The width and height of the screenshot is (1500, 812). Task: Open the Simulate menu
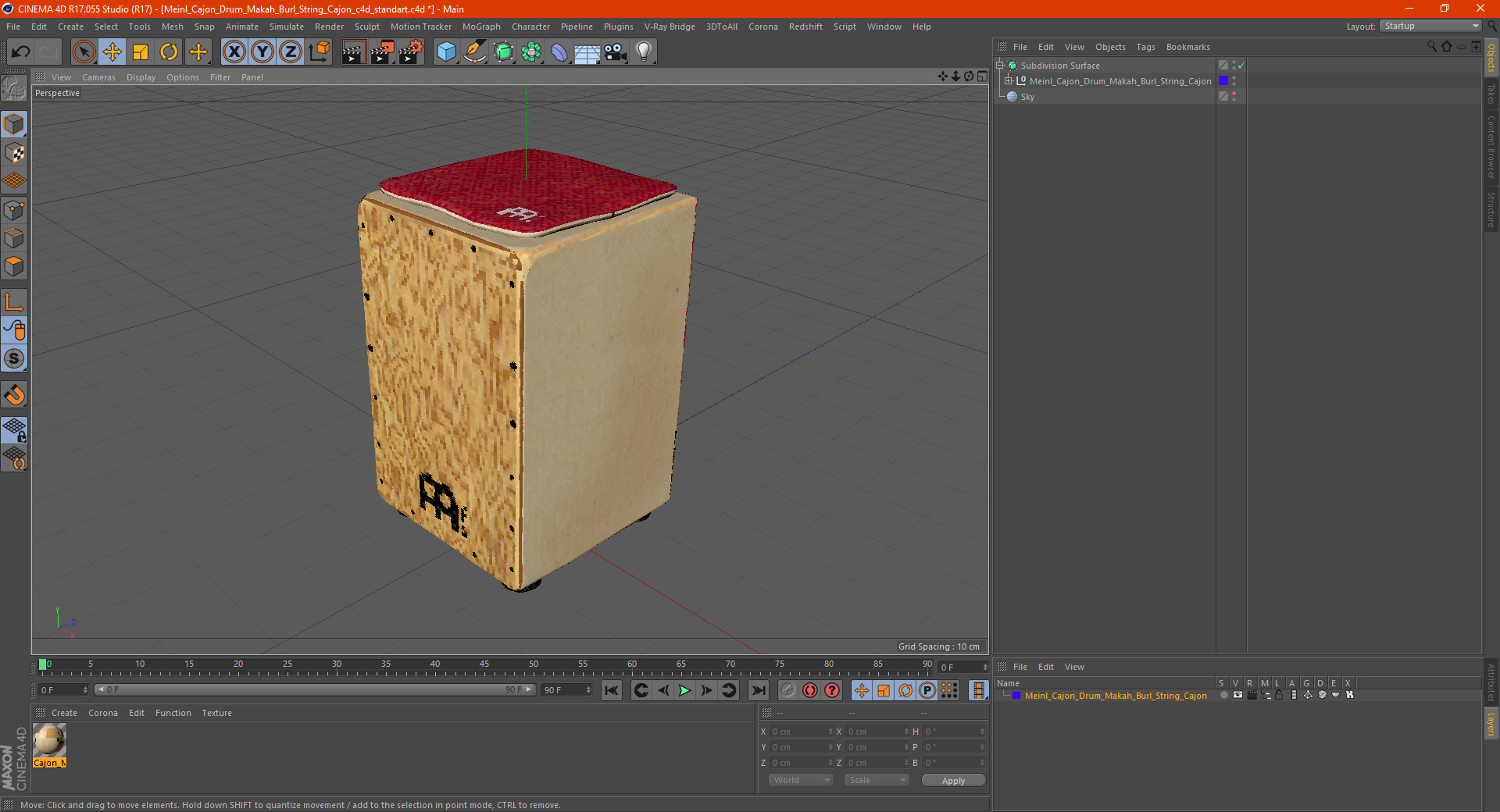[x=287, y=27]
